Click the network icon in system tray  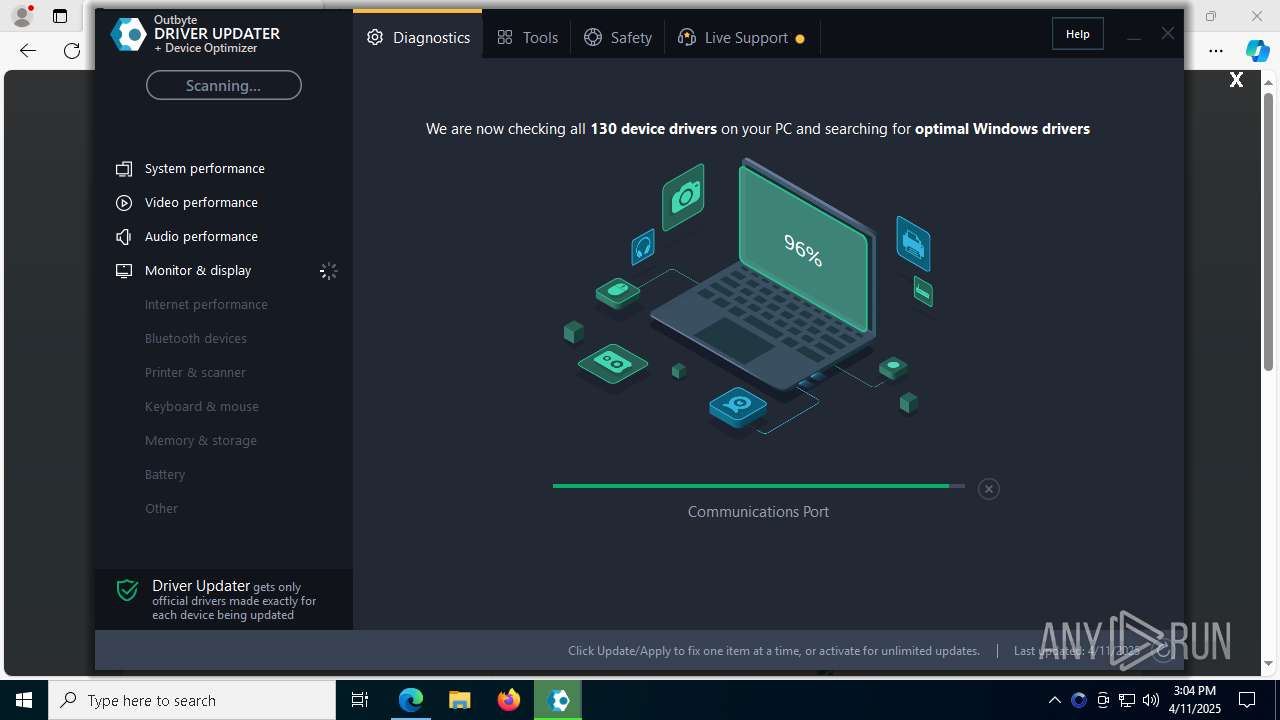point(1127,700)
